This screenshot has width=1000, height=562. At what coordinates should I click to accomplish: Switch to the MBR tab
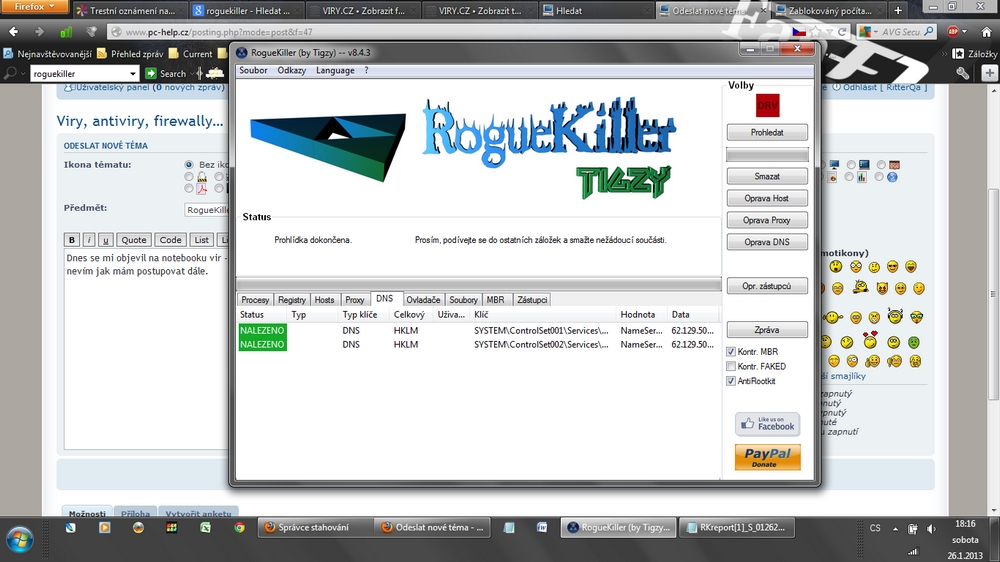click(x=496, y=300)
